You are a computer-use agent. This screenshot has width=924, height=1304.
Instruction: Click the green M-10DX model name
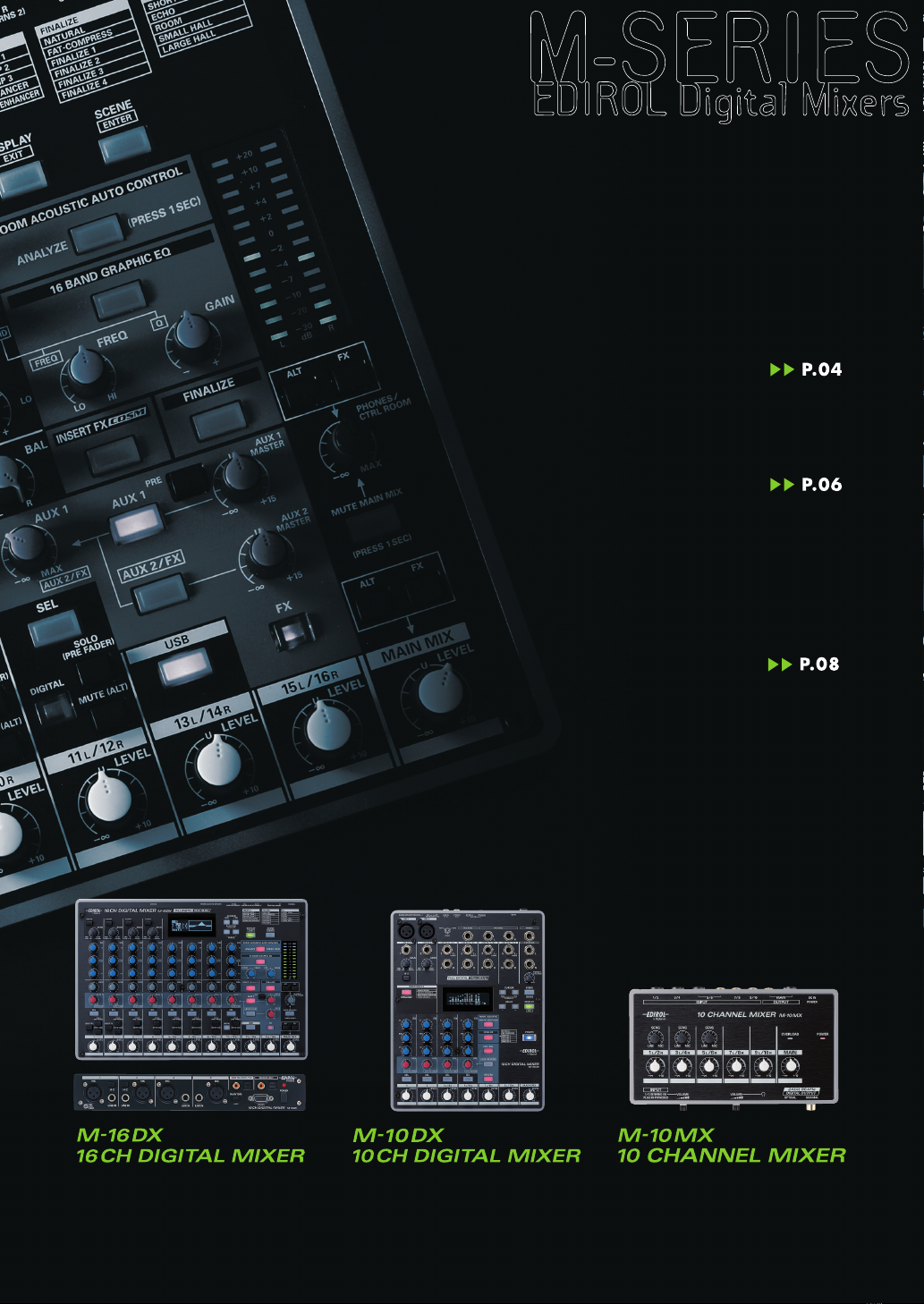pyautogui.click(x=398, y=1135)
